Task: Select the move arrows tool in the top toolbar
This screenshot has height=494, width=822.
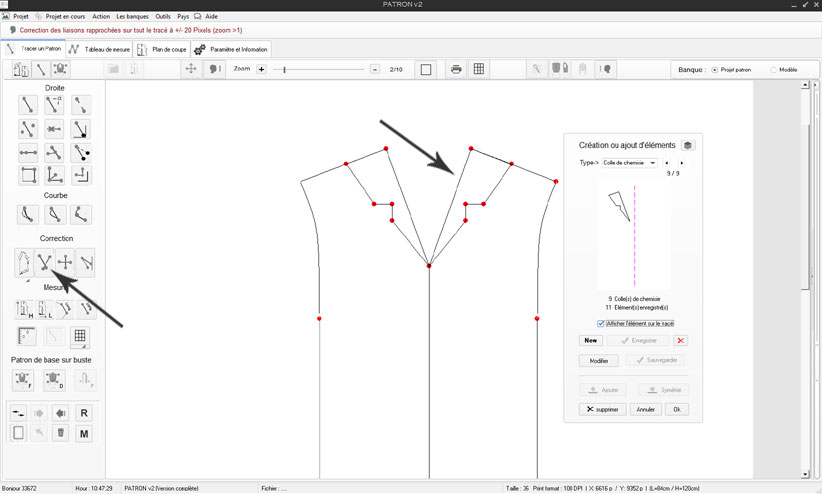Action: pos(190,69)
